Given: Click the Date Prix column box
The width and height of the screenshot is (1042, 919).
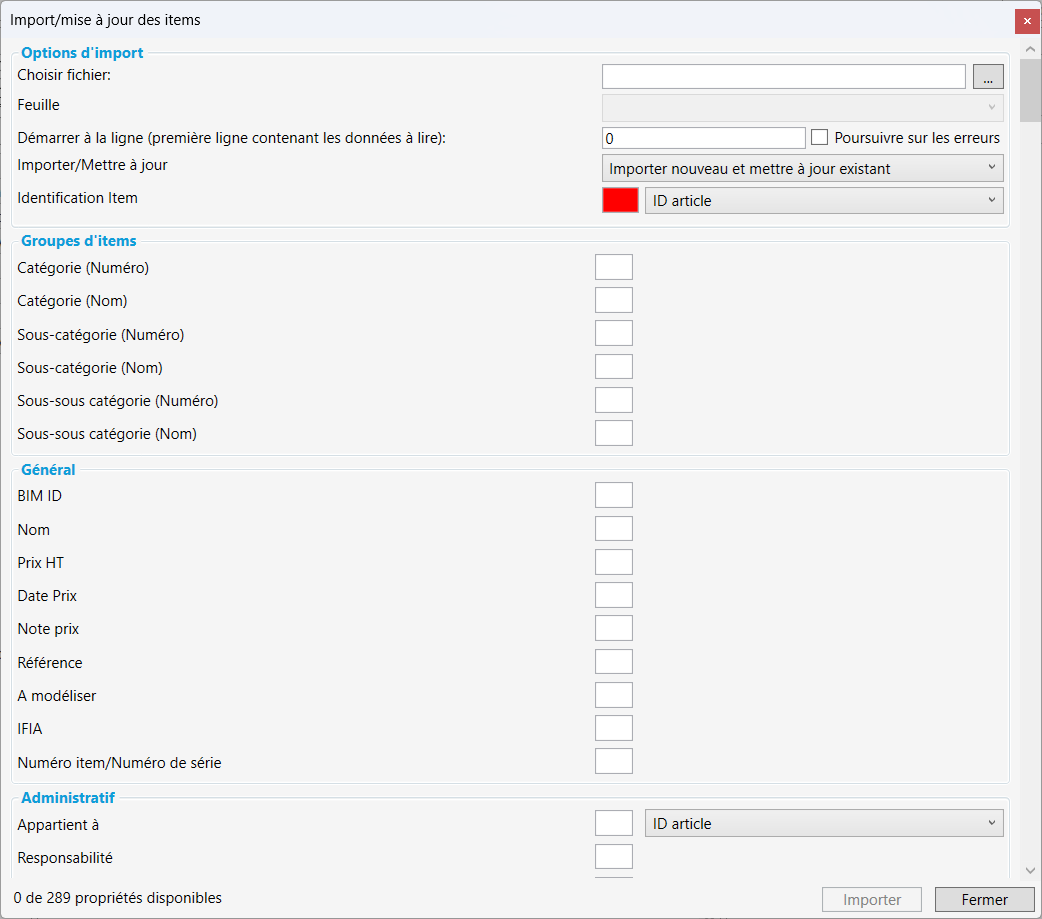Looking at the screenshot, I should click(614, 595).
